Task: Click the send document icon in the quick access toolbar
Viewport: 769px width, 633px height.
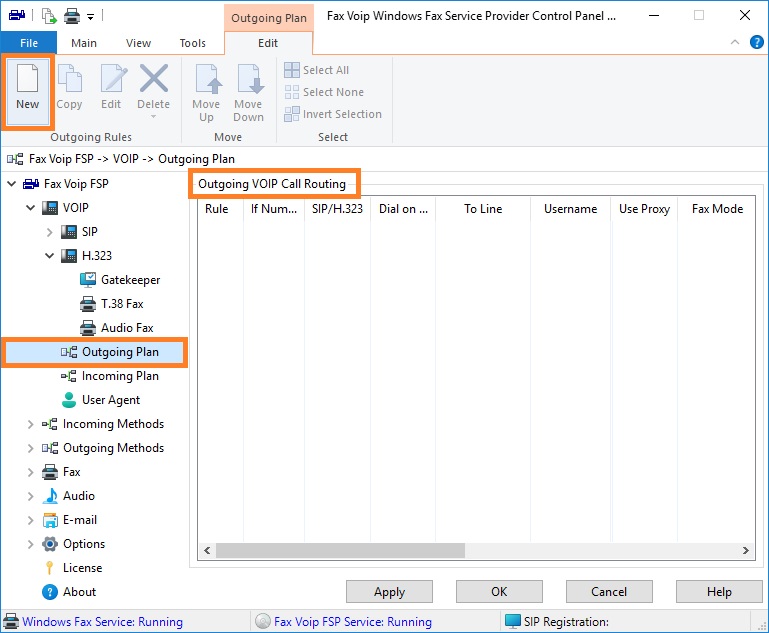Action: point(49,16)
